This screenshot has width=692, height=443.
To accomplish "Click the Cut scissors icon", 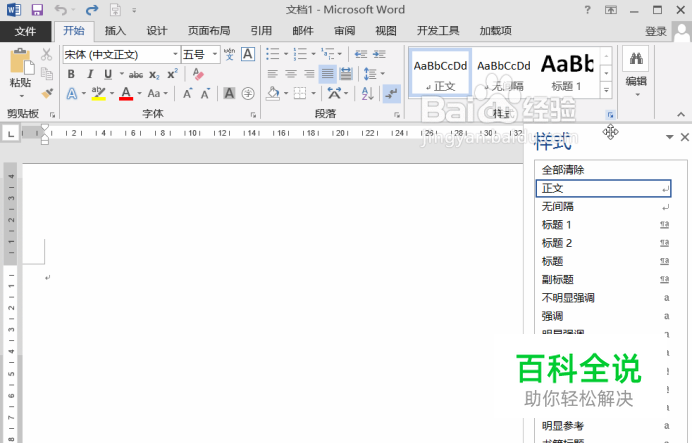I will click(x=46, y=55).
